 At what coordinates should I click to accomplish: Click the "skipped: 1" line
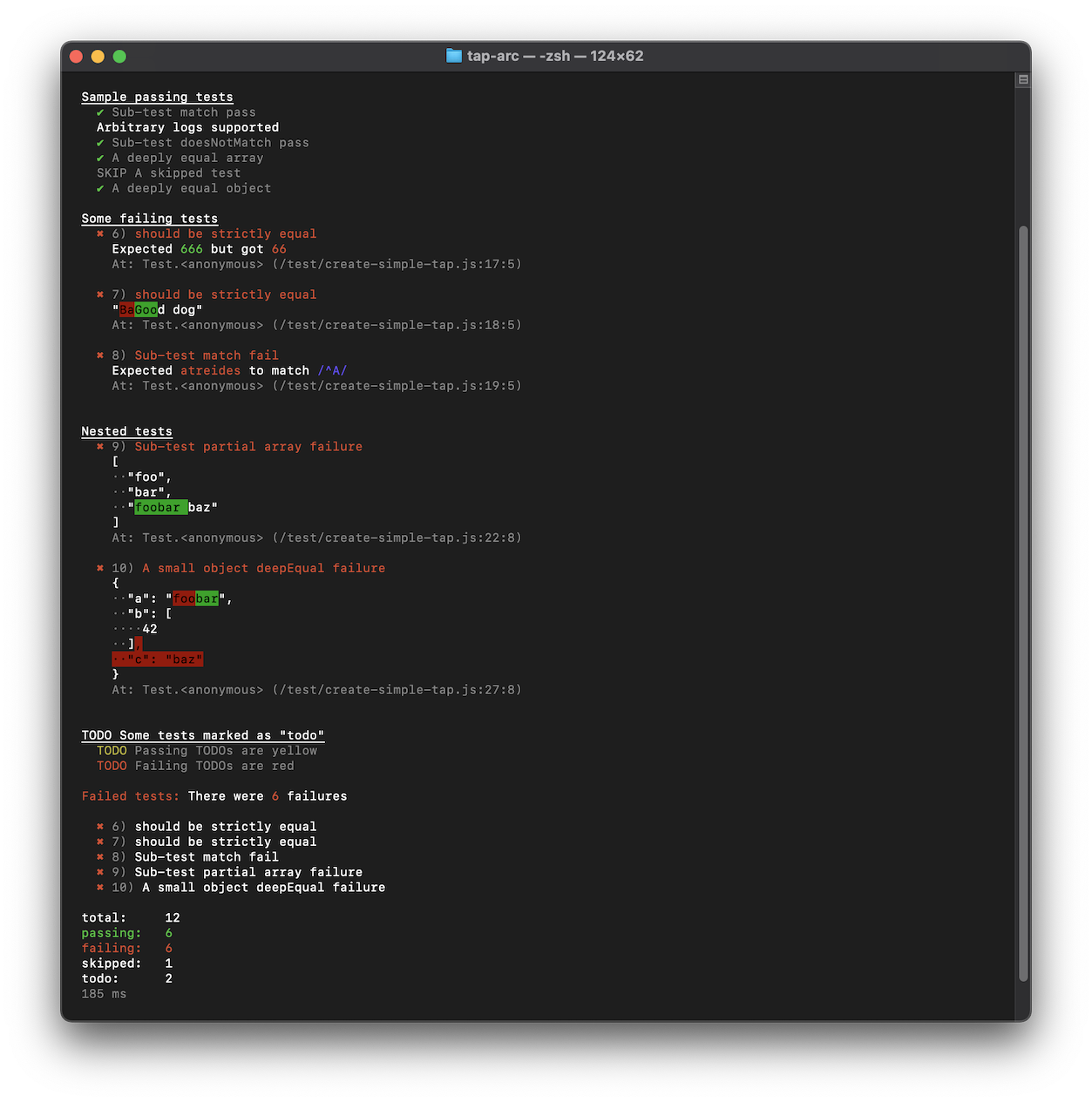pyautogui.click(x=126, y=963)
